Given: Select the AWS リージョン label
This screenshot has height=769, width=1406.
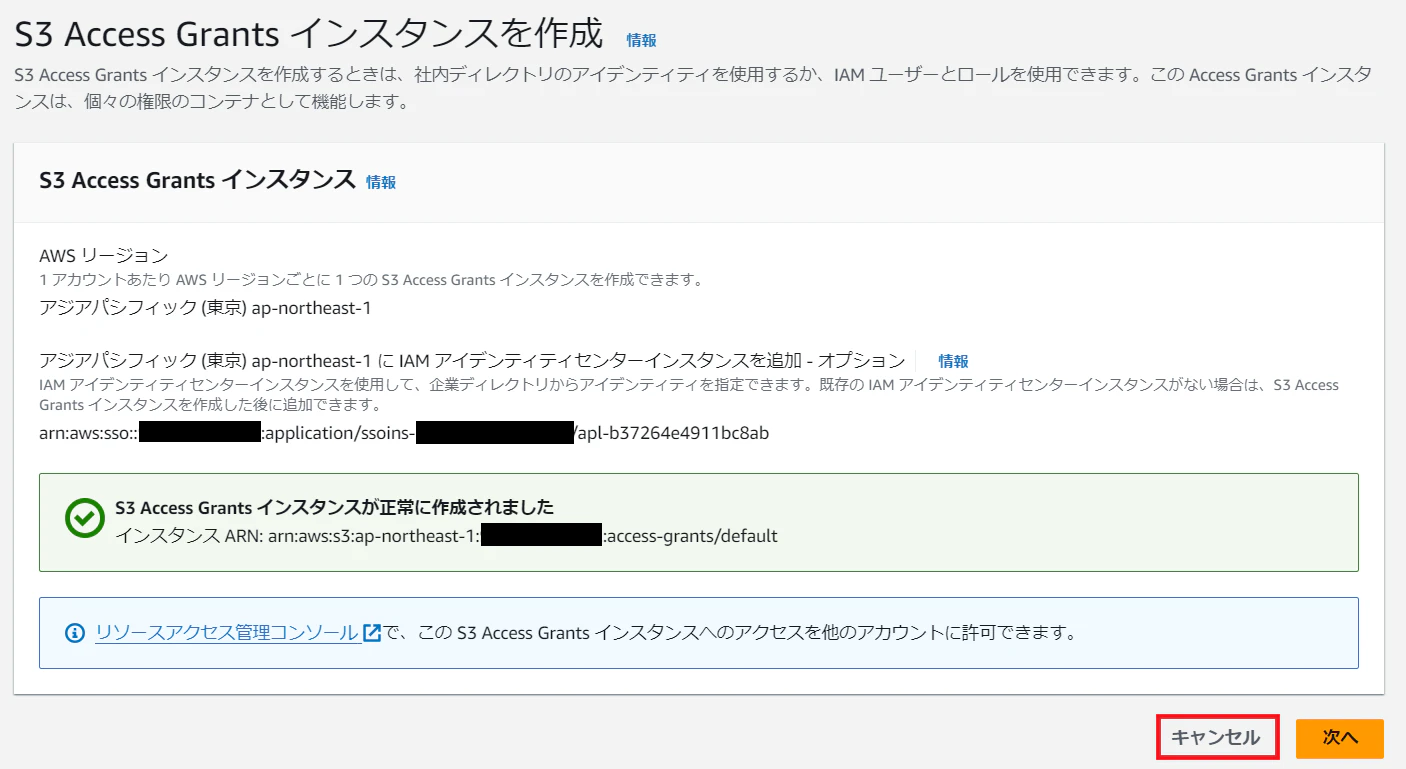Looking at the screenshot, I should [104, 256].
